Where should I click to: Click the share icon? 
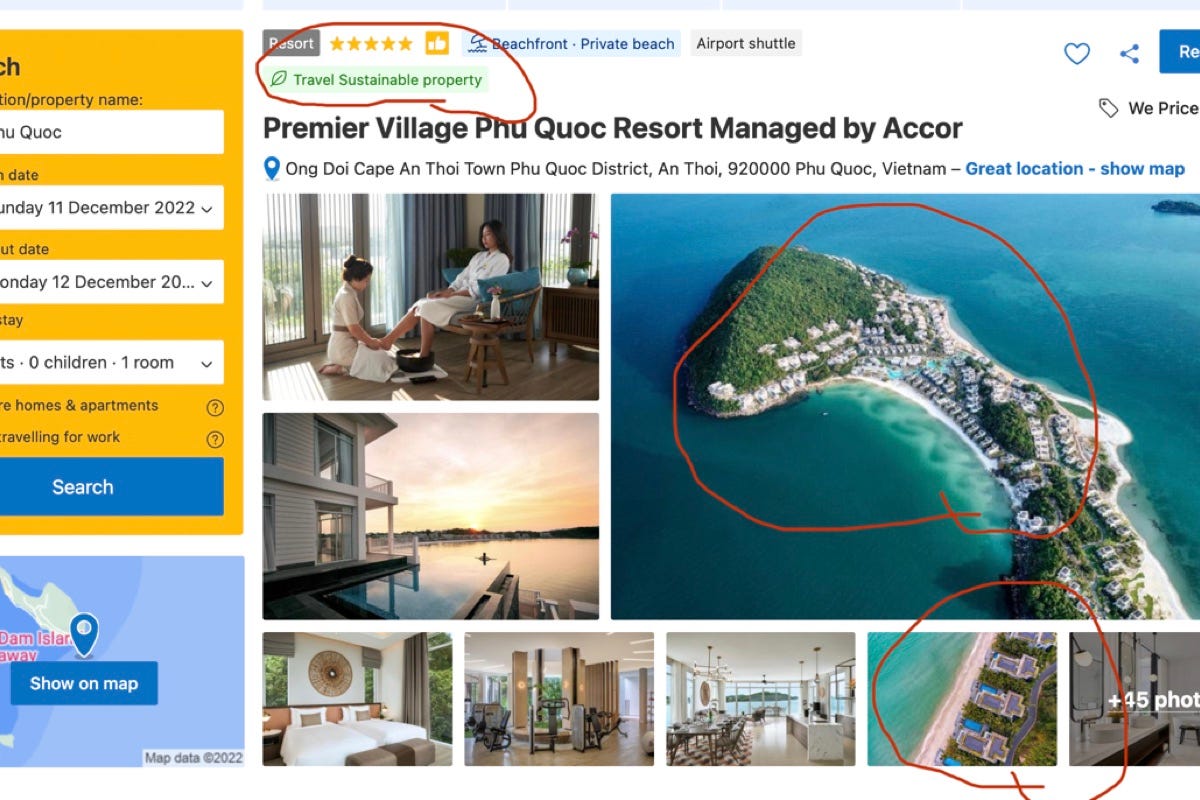coord(1130,54)
